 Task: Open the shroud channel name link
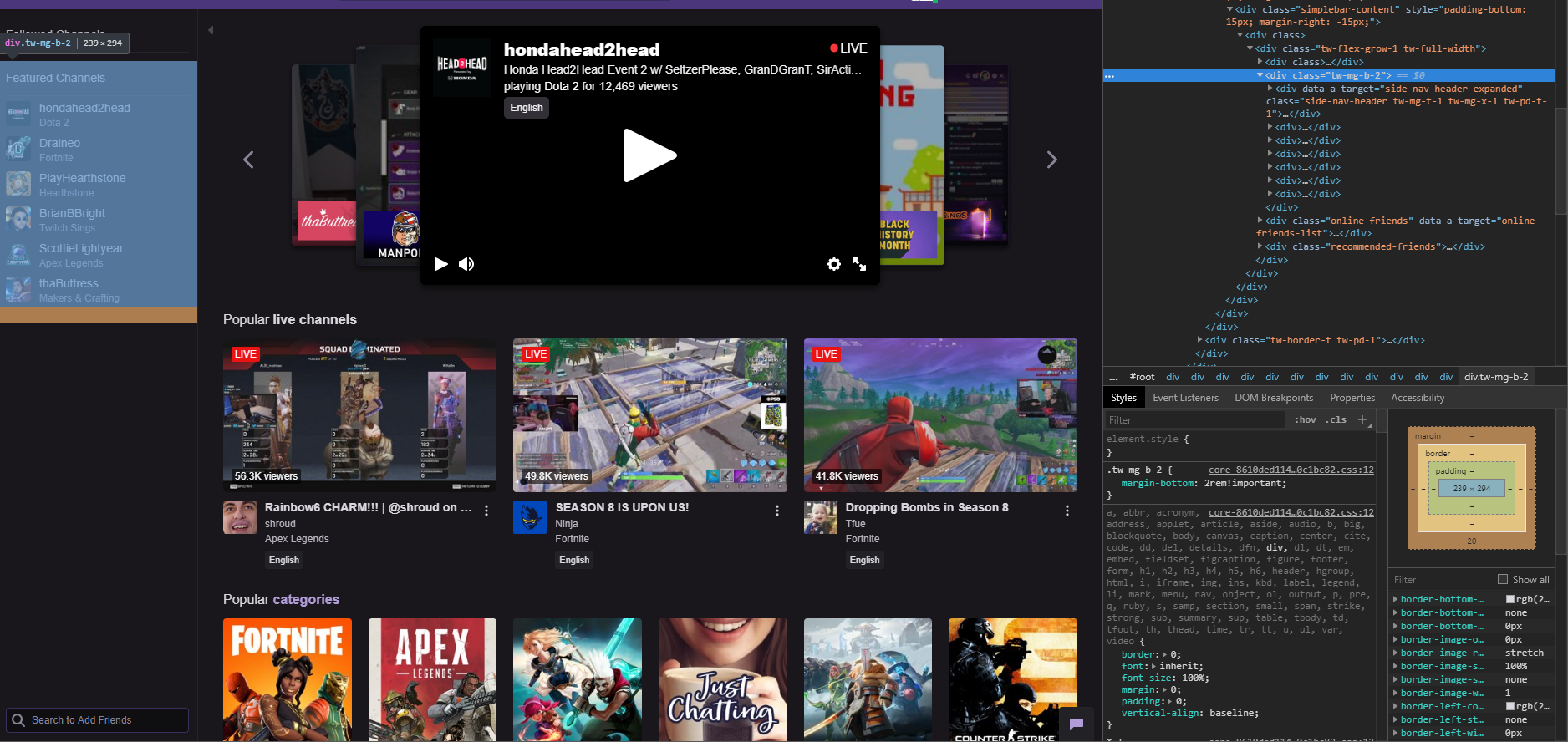[x=280, y=524]
